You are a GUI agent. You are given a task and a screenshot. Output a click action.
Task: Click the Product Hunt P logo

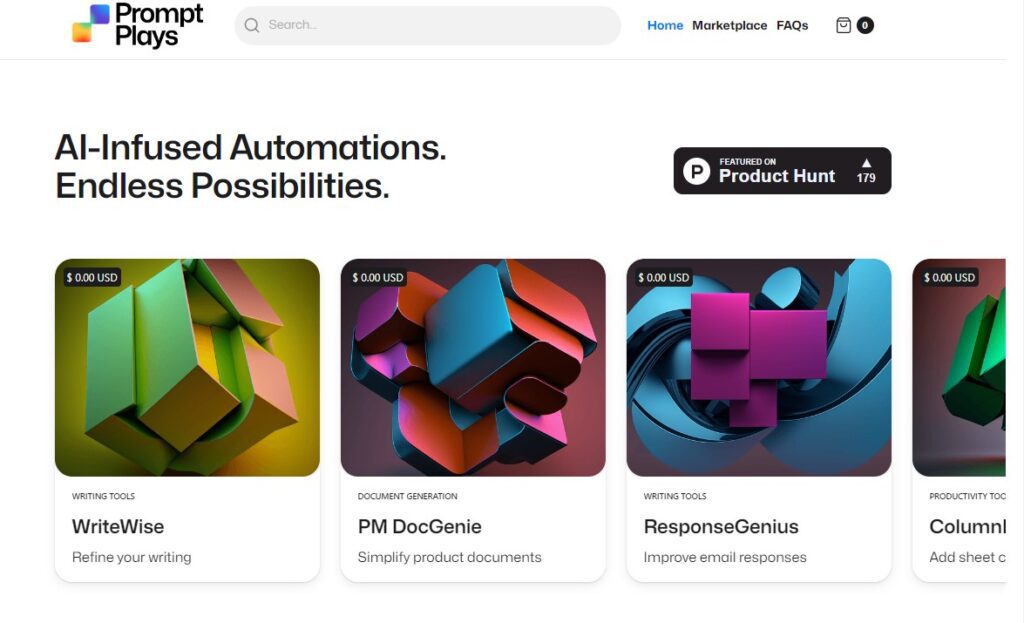point(696,171)
